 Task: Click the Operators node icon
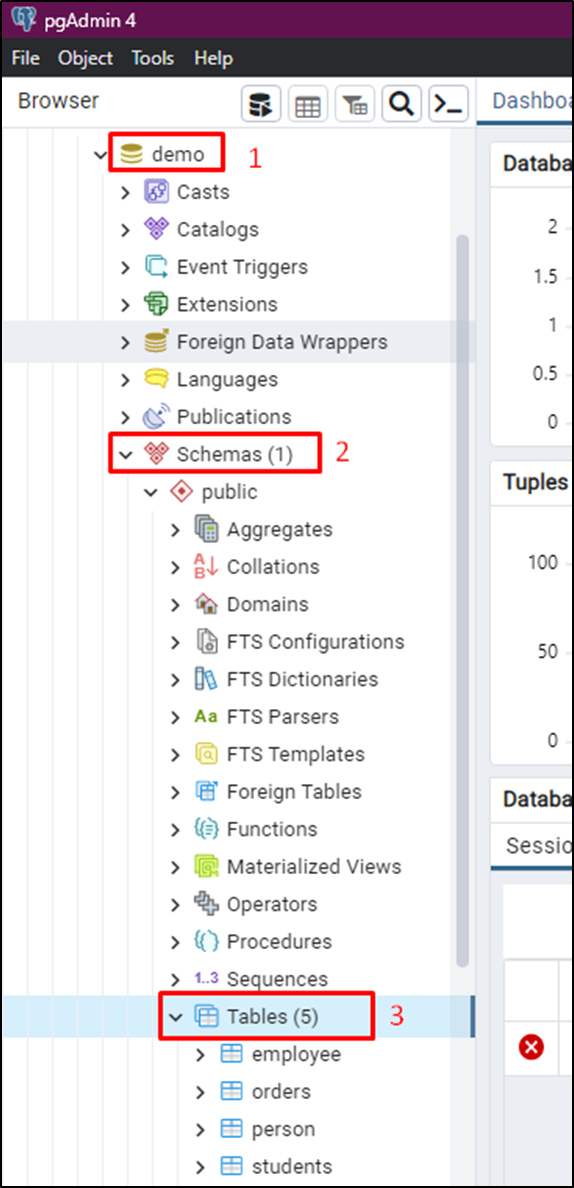coord(206,904)
